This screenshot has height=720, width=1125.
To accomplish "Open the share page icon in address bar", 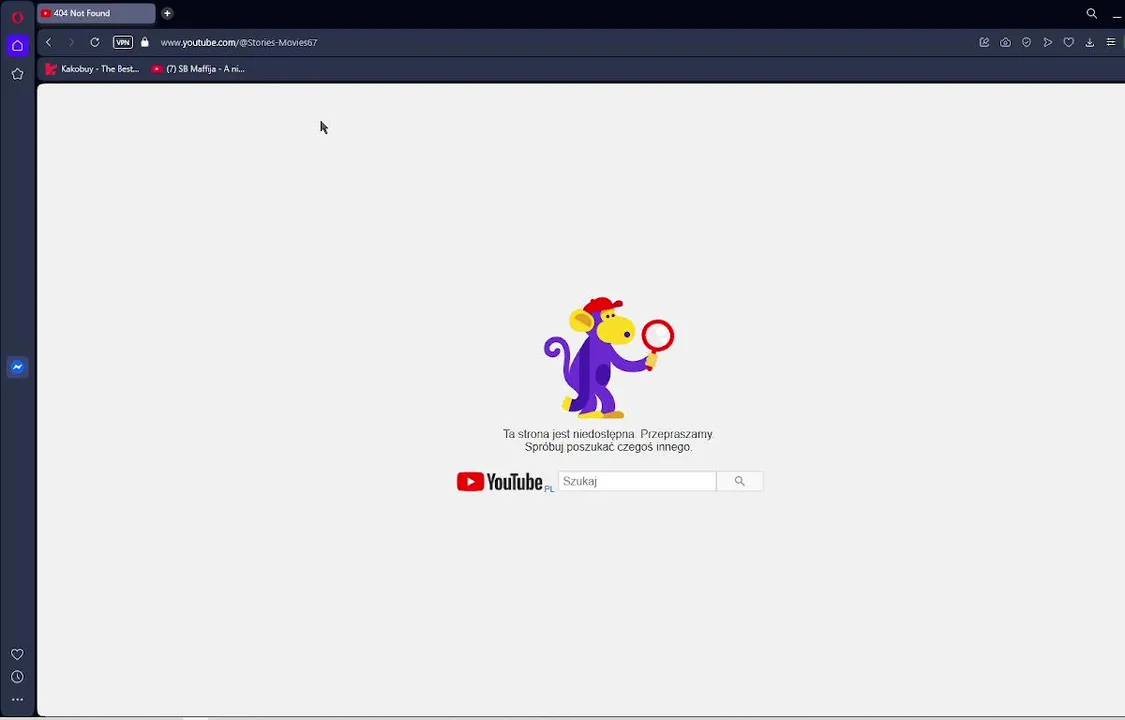I will [x=984, y=42].
